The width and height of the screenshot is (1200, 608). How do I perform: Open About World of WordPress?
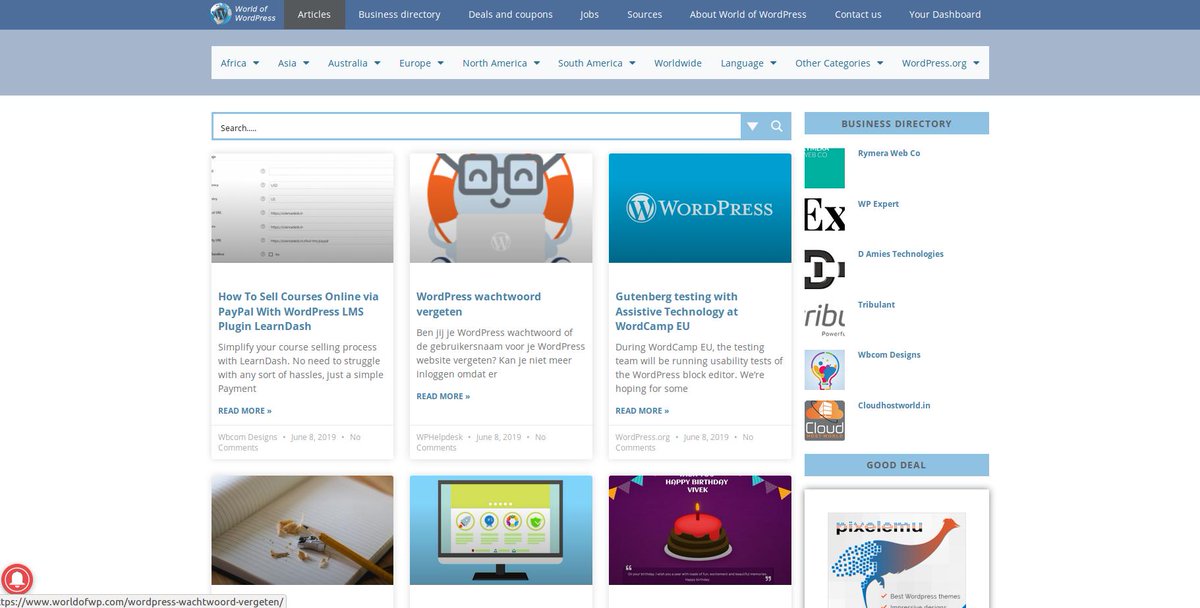click(x=748, y=14)
